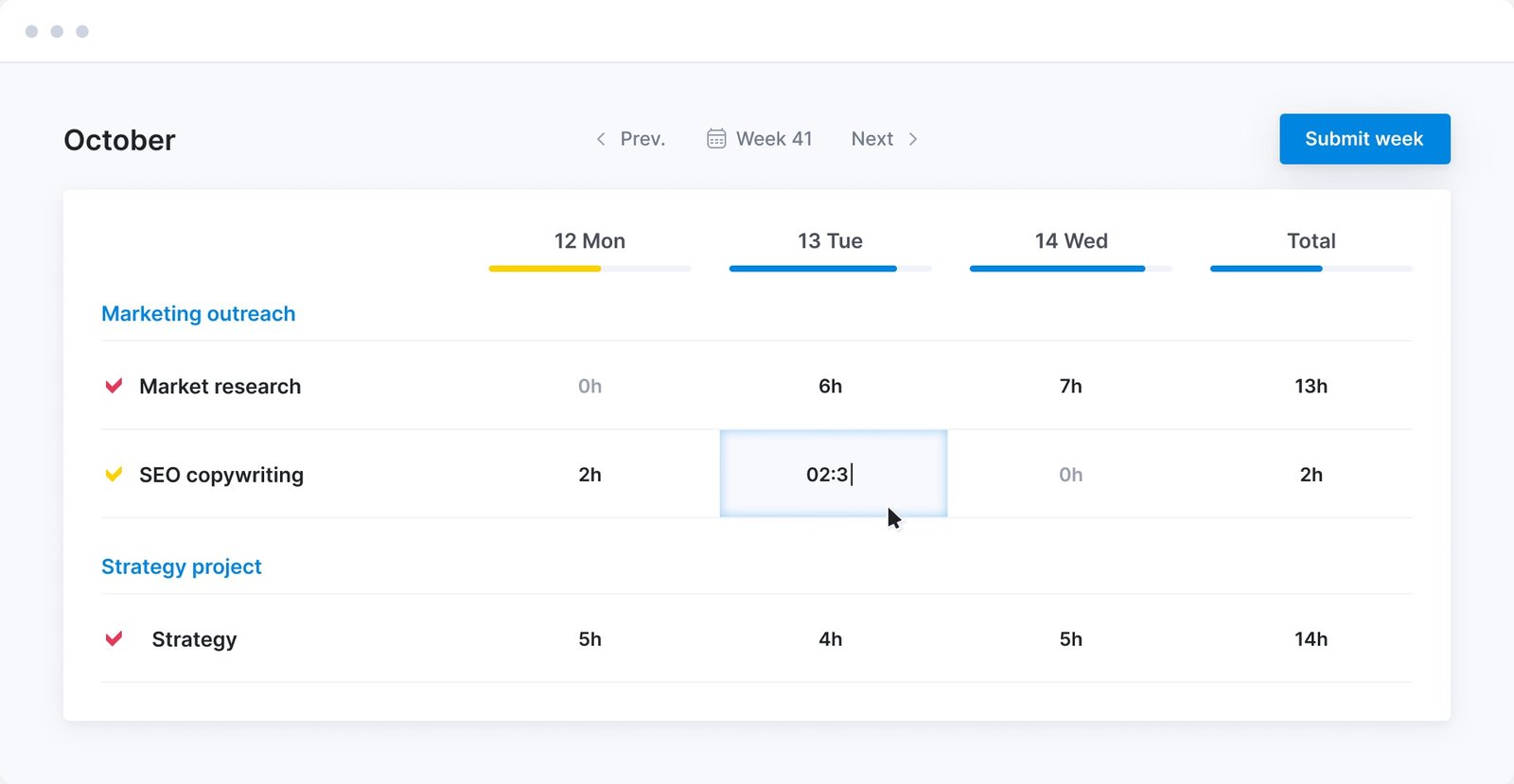Select the 12 Mon column header

pos(590,241)
